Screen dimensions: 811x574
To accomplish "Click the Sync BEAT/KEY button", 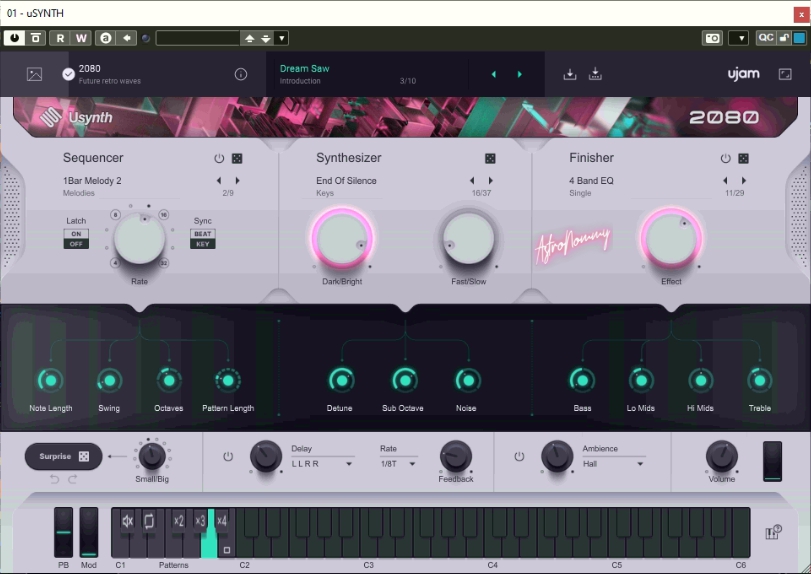I will (x=203, y=238).
